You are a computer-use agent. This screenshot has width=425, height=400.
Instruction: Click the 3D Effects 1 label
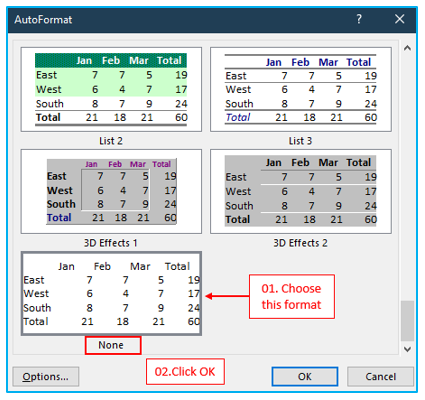point(111,243)
